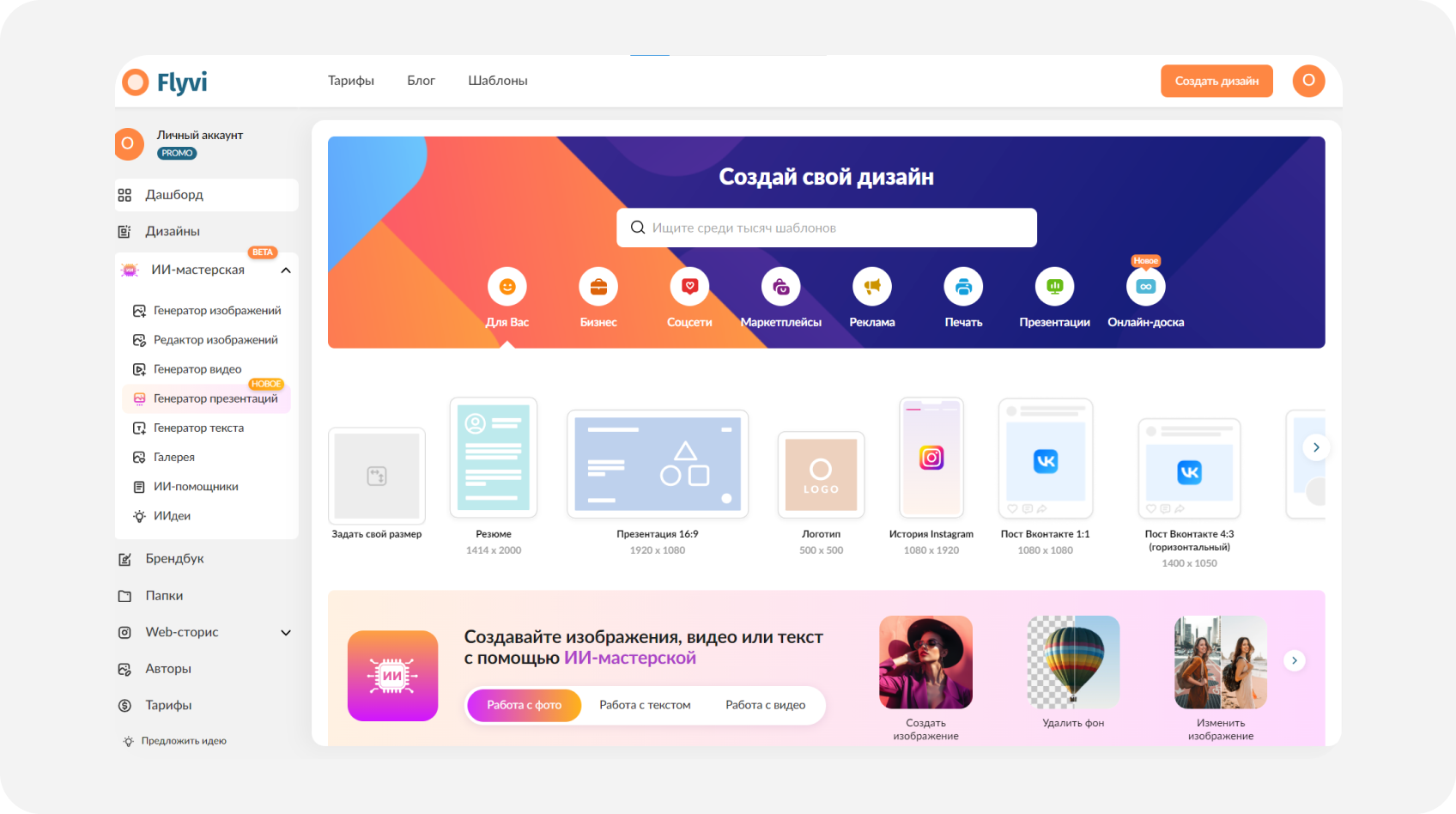Choose the Презентации category icon
The image size is (1456, 814).
click(1054, 287)
